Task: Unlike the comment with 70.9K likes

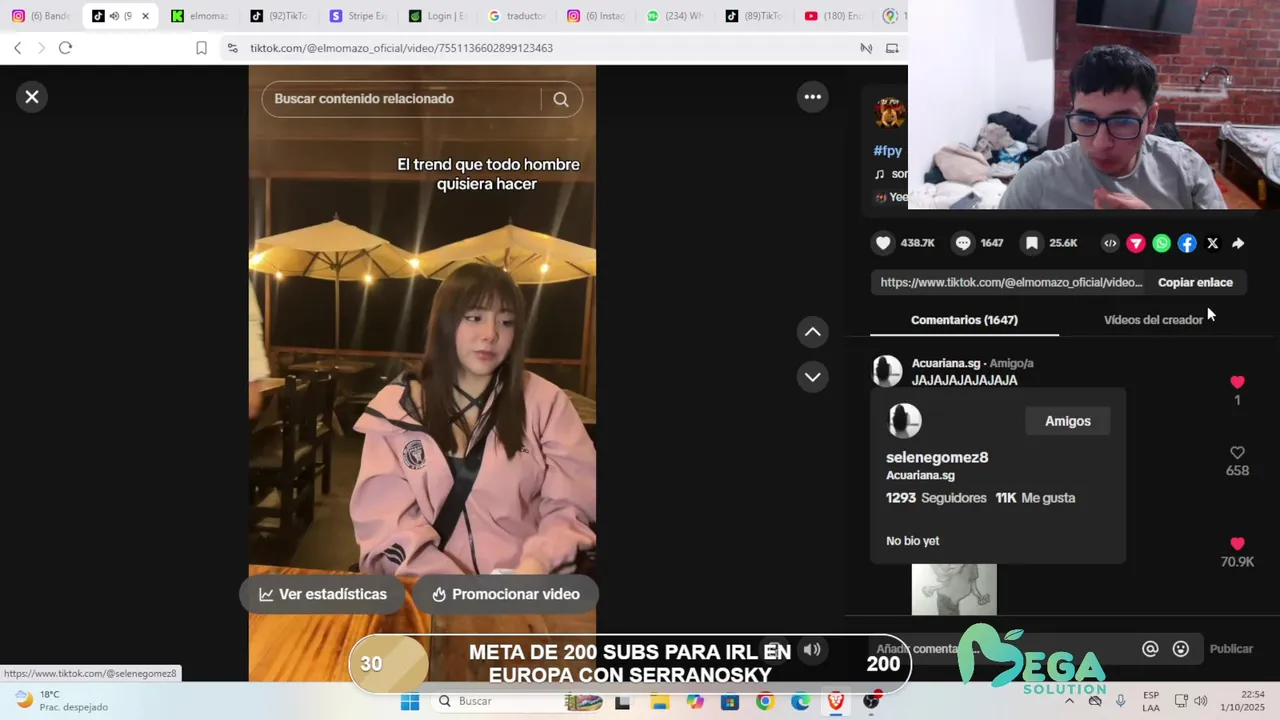Action: [1237, 544]
